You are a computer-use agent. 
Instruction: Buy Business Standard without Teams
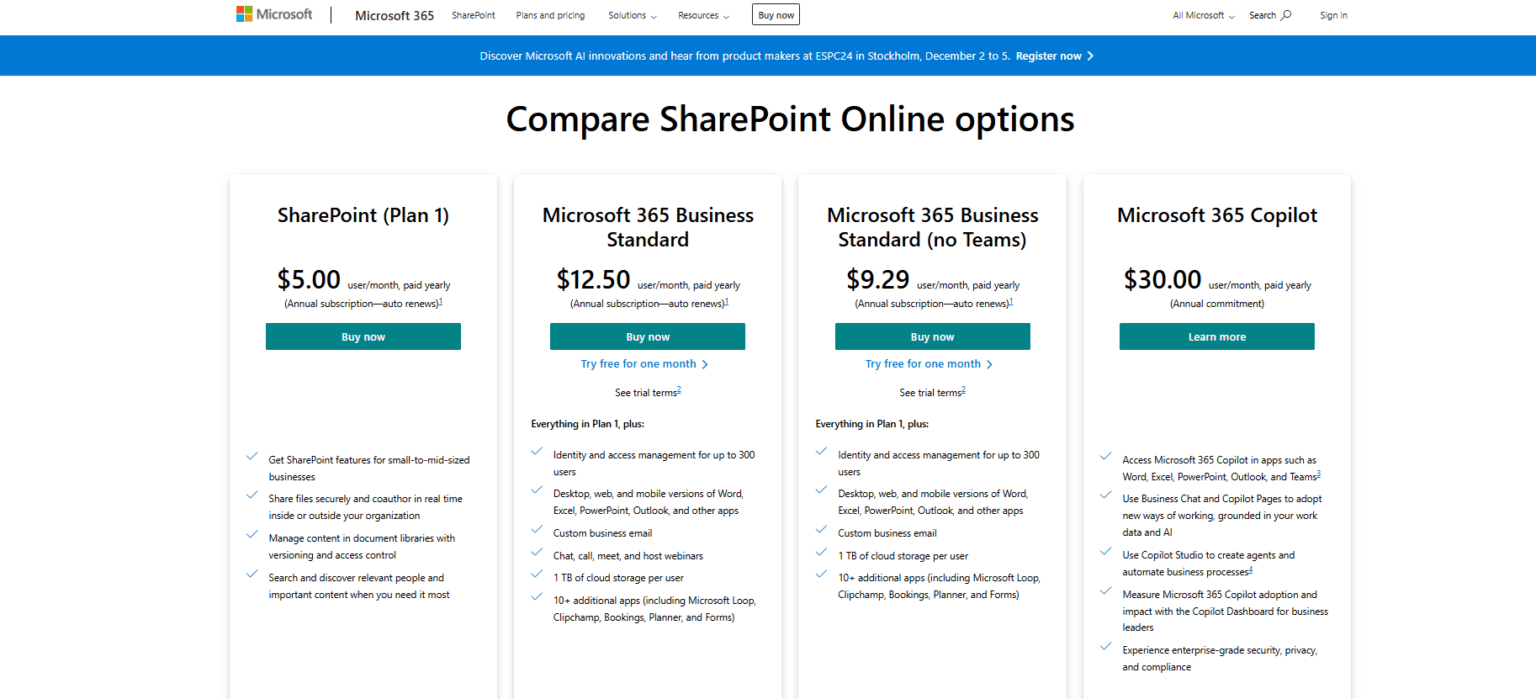point(931,336)
